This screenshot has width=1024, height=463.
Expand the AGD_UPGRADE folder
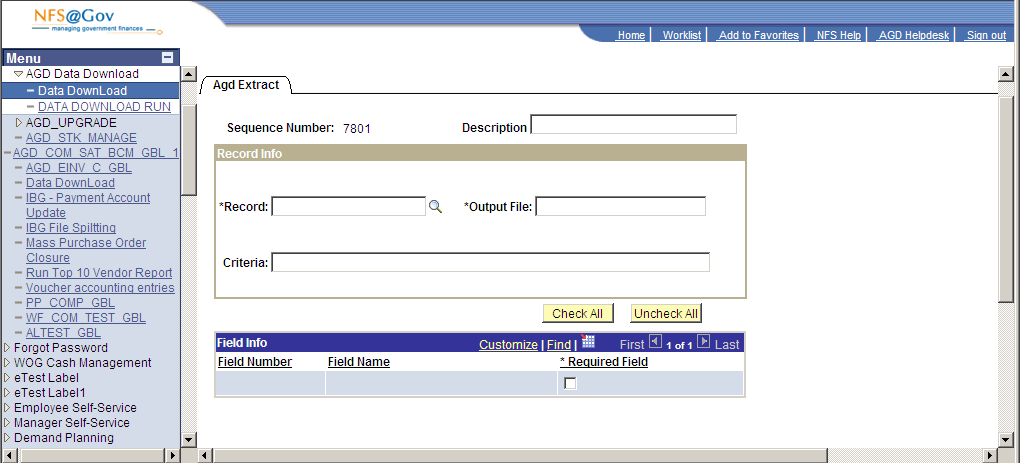(18, 123)
